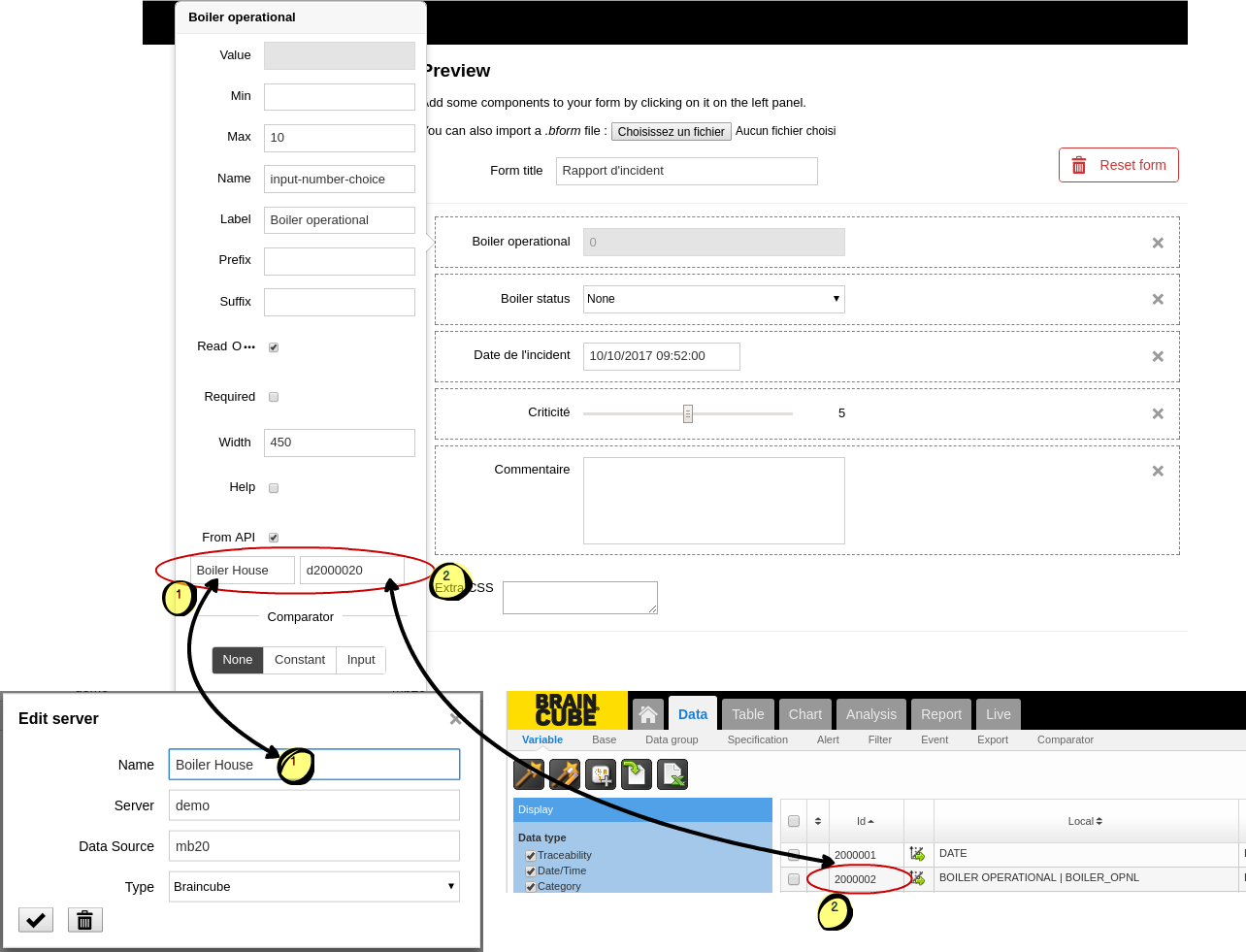Screen dimensions: 1246x952
Task: Uncheck the Traceability data type
Action: click(x=531, y=856)
